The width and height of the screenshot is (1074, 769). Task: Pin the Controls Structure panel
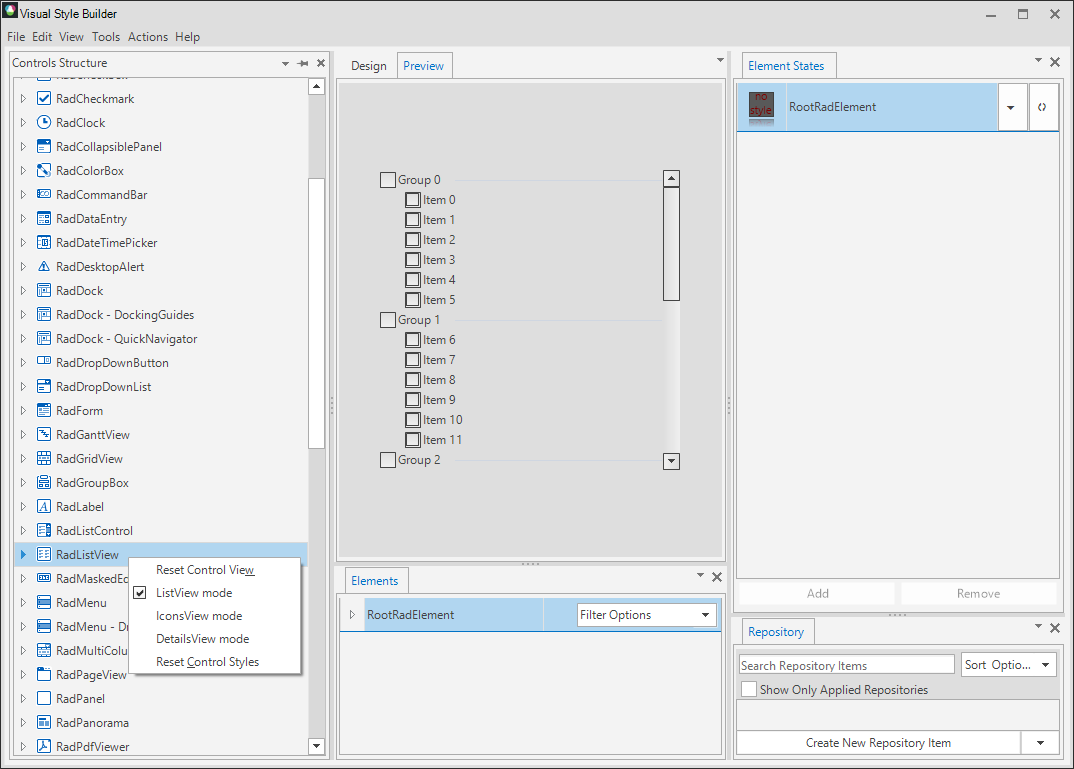coord(303,63)
